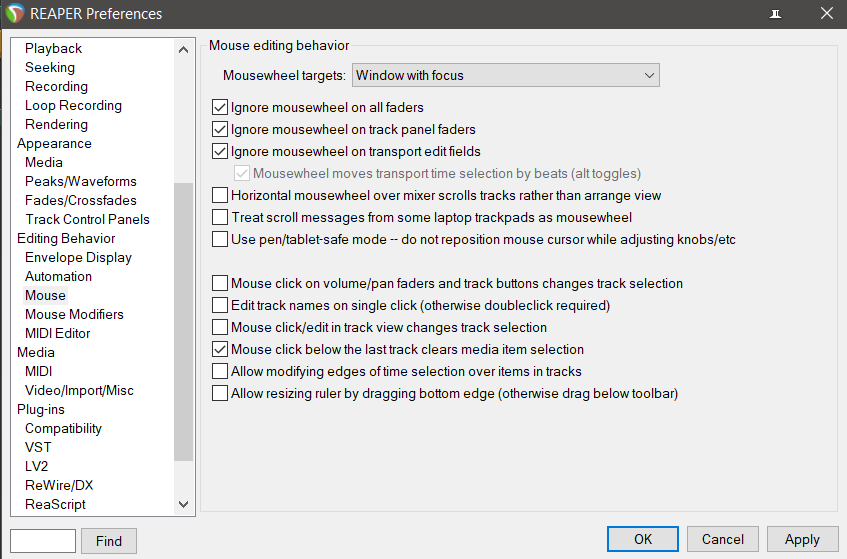Select Editing Behavior category in the tree
Image resolution: width=847 pixels, height=559 pixels.
click(66, 239)
